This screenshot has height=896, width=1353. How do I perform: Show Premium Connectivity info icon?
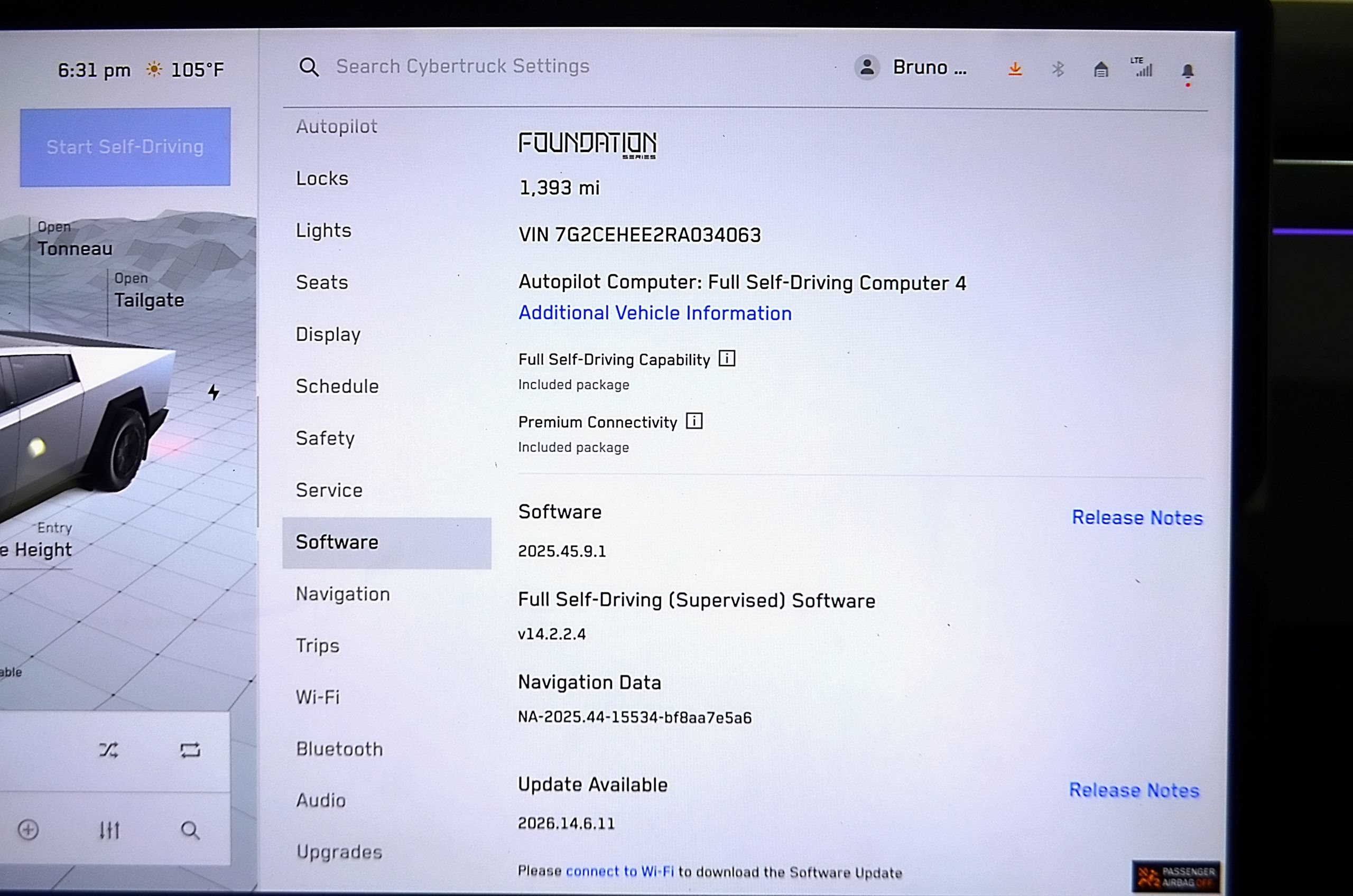(694, 421)
